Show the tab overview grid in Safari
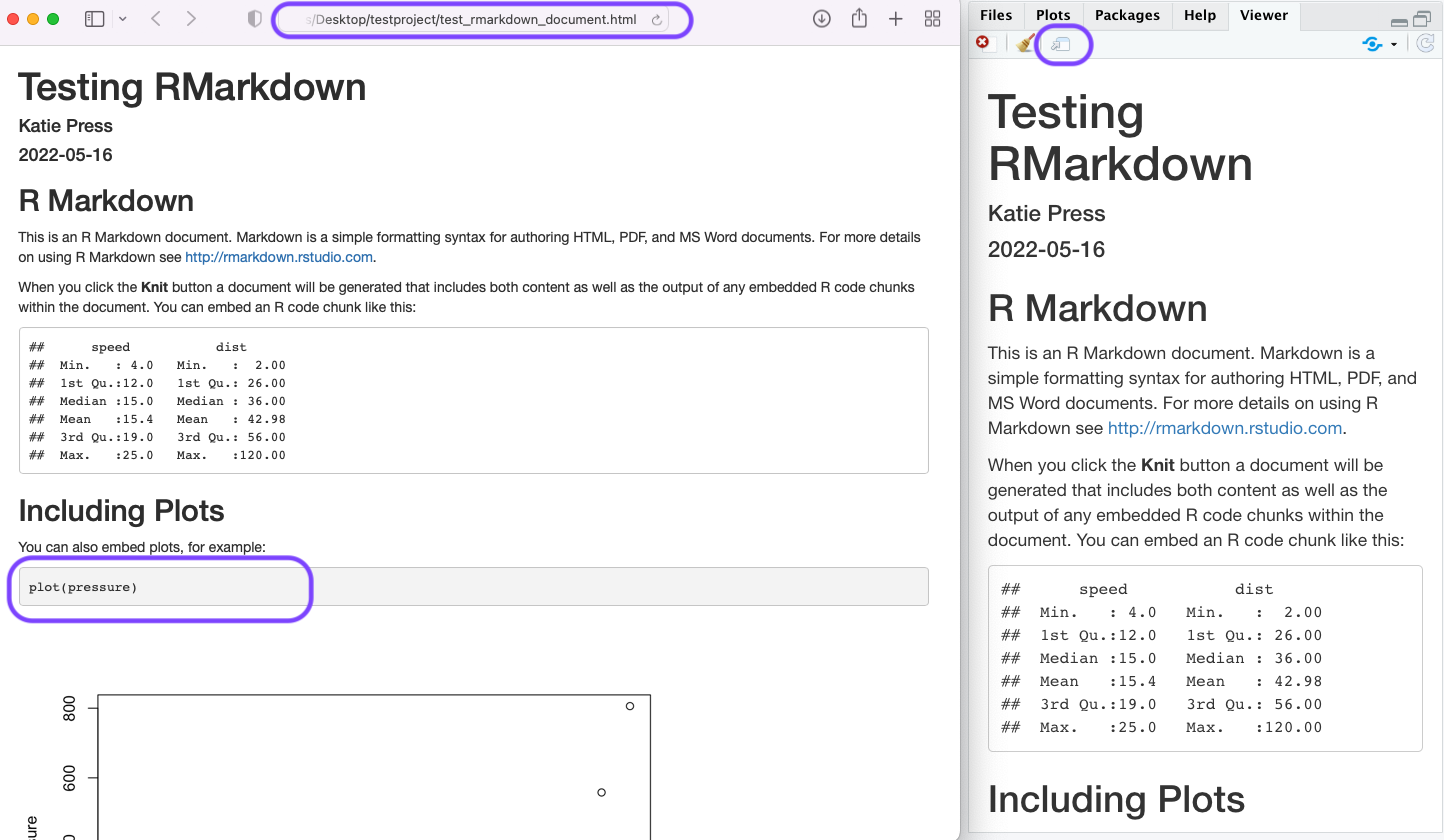Image resolution: width=1444 pixels, height=840 pixels. 932,19
